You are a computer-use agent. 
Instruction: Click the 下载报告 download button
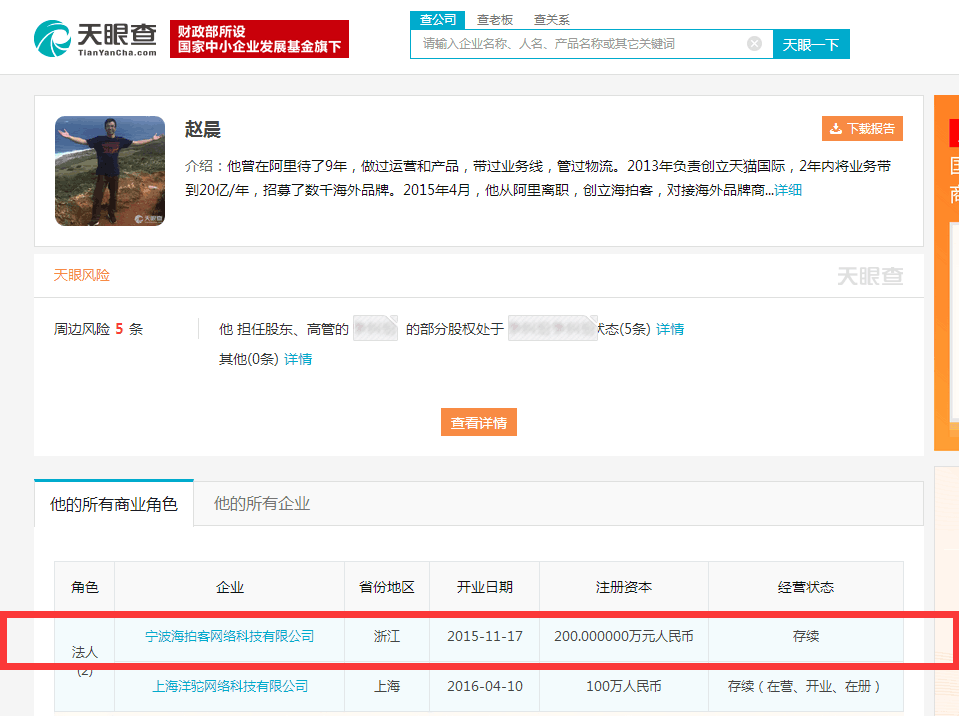[862, 128]
